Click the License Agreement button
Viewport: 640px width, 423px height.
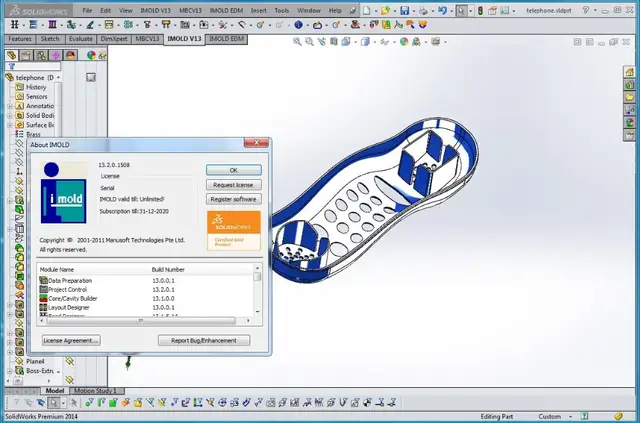71,341
